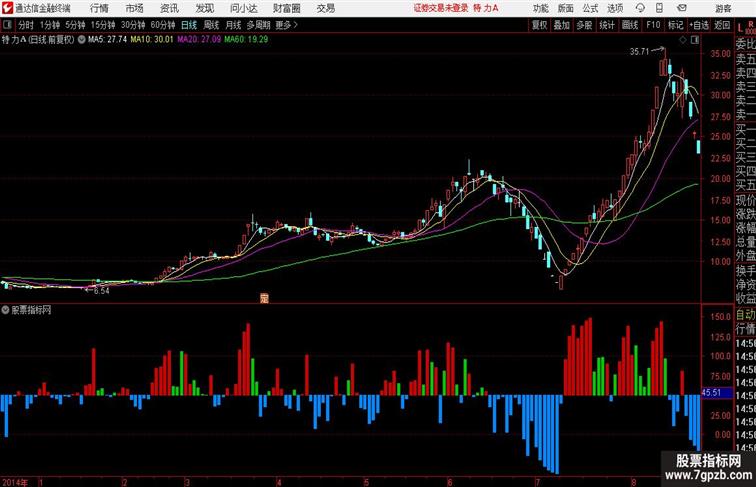This screenshot has height=487, width=756.
Task: Open the 市场 menu
Action: tap(135, 8)
